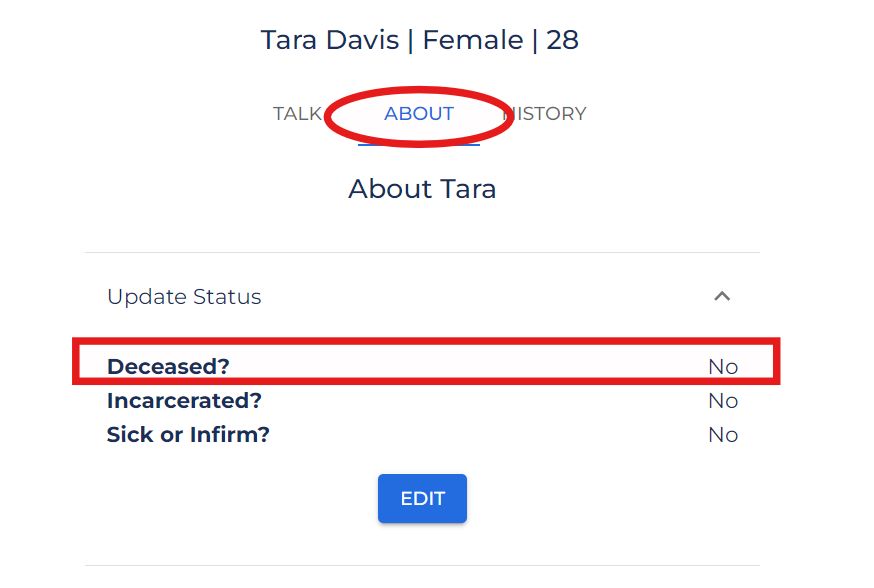Click the divider line below EDIT button
Image resolution: width=874 pixels, height=588 pixels.
coord(422,566)
